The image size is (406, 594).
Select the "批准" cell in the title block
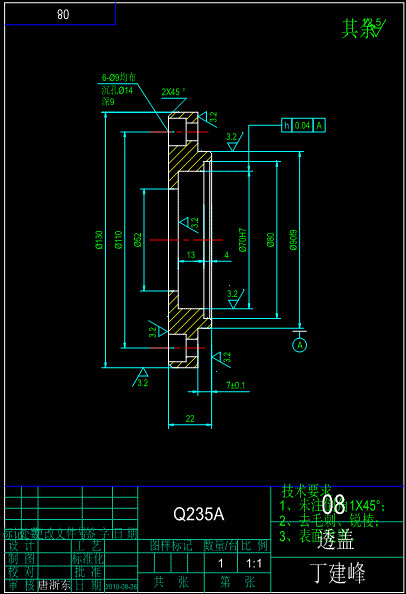pyautogui.click(x=87, y=571)
